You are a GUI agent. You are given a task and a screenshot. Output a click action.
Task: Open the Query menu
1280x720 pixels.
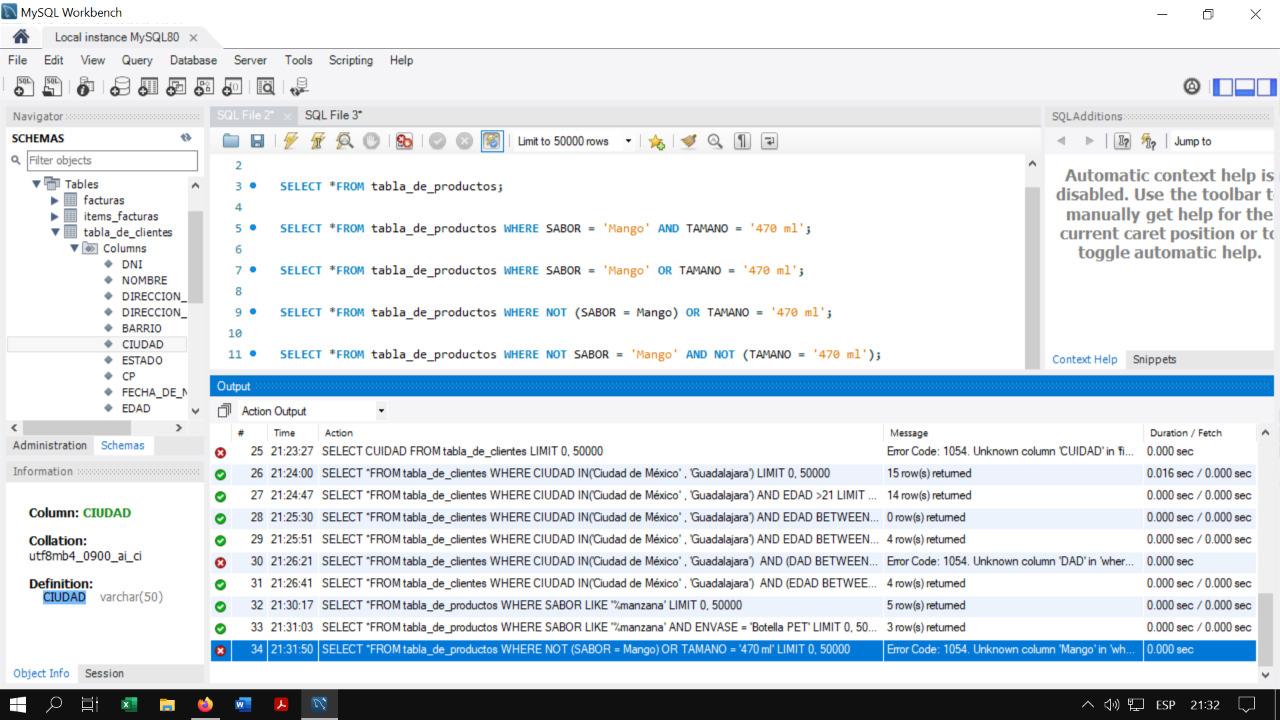(x=137, y=60)
